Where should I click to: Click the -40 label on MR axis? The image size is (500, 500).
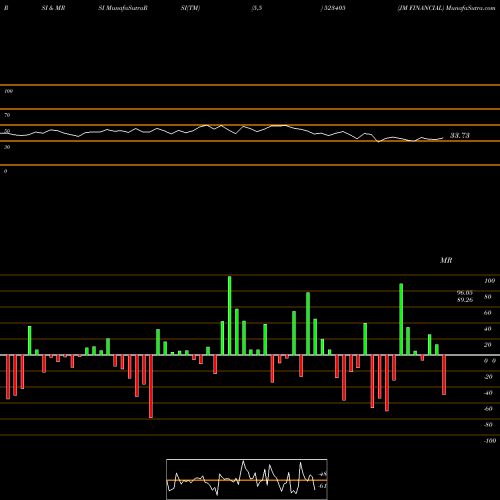[x=488, y=393]
